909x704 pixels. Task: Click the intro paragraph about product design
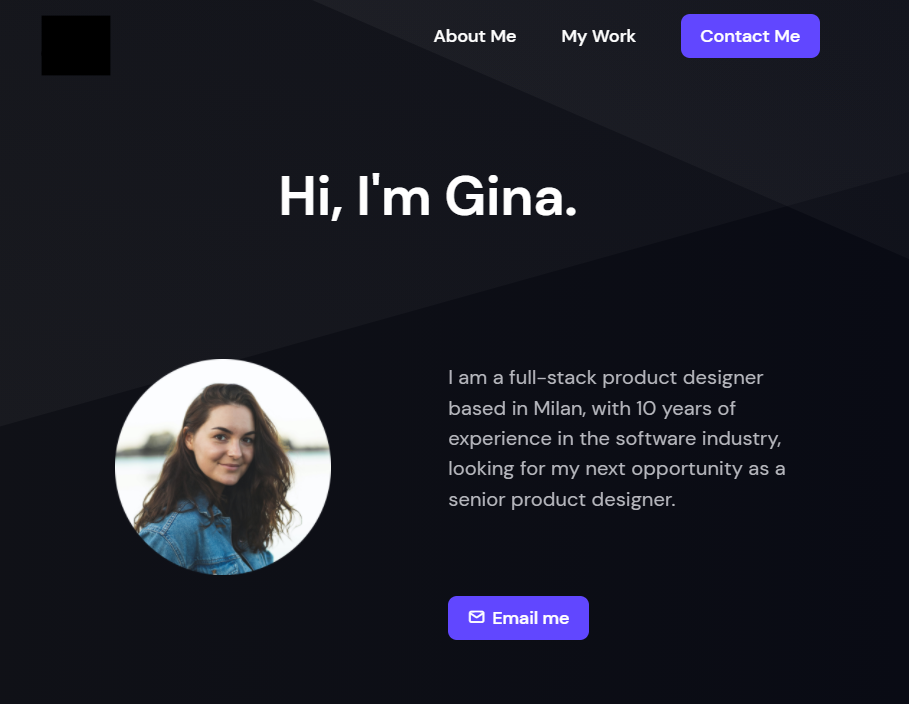(x=616, y=438)
